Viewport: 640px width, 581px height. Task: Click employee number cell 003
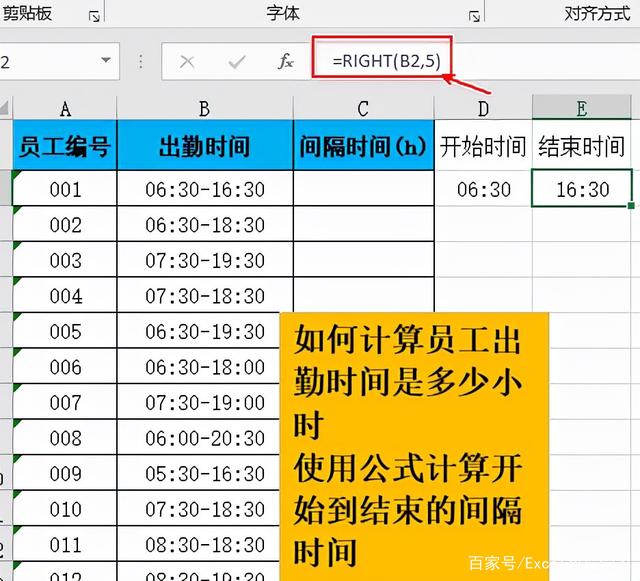click(x=65, y=260)
